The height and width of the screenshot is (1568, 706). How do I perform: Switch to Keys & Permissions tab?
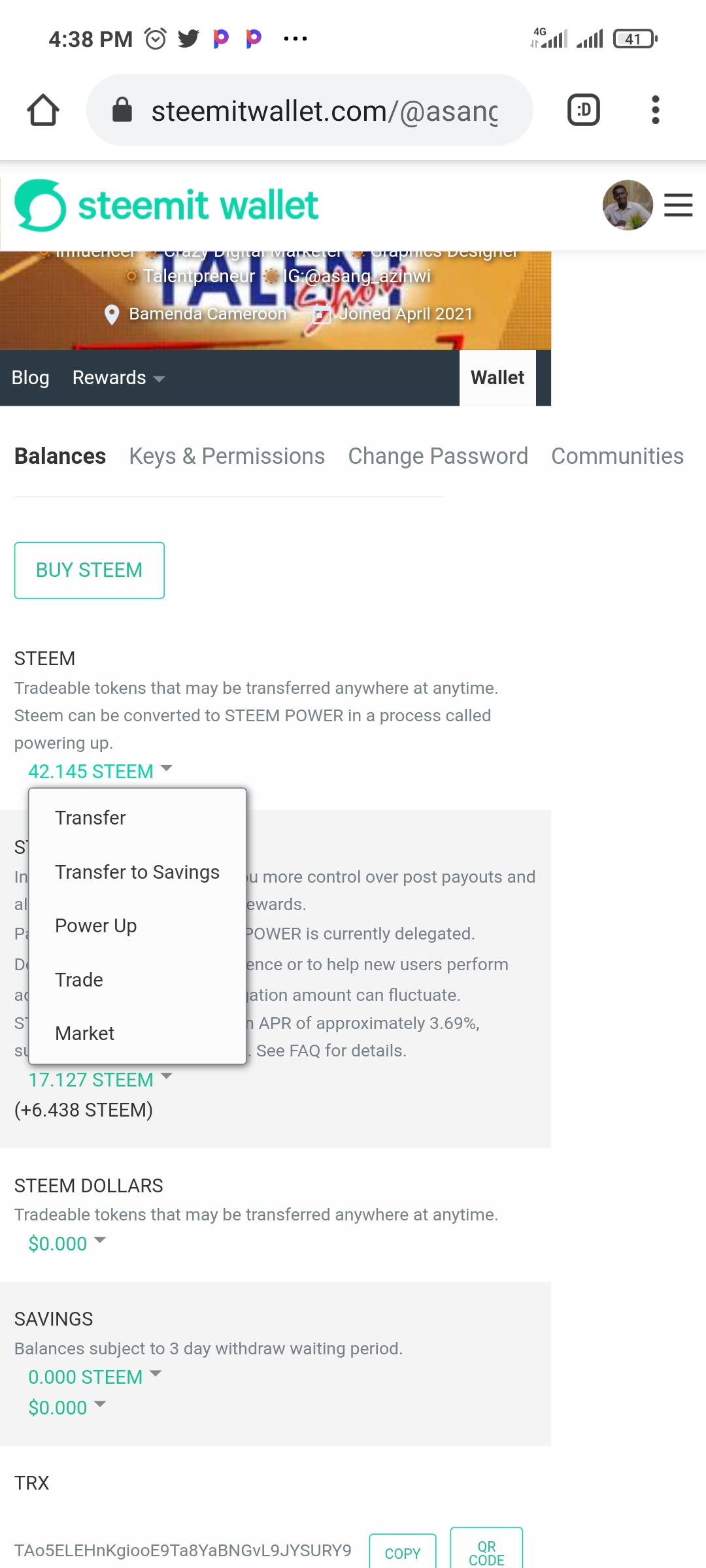click(x=227, y=456)
